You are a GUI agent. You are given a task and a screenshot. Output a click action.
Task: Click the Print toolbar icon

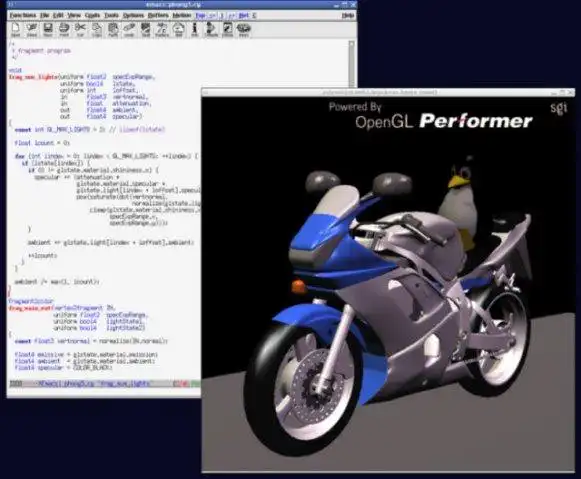pos(64,30)
